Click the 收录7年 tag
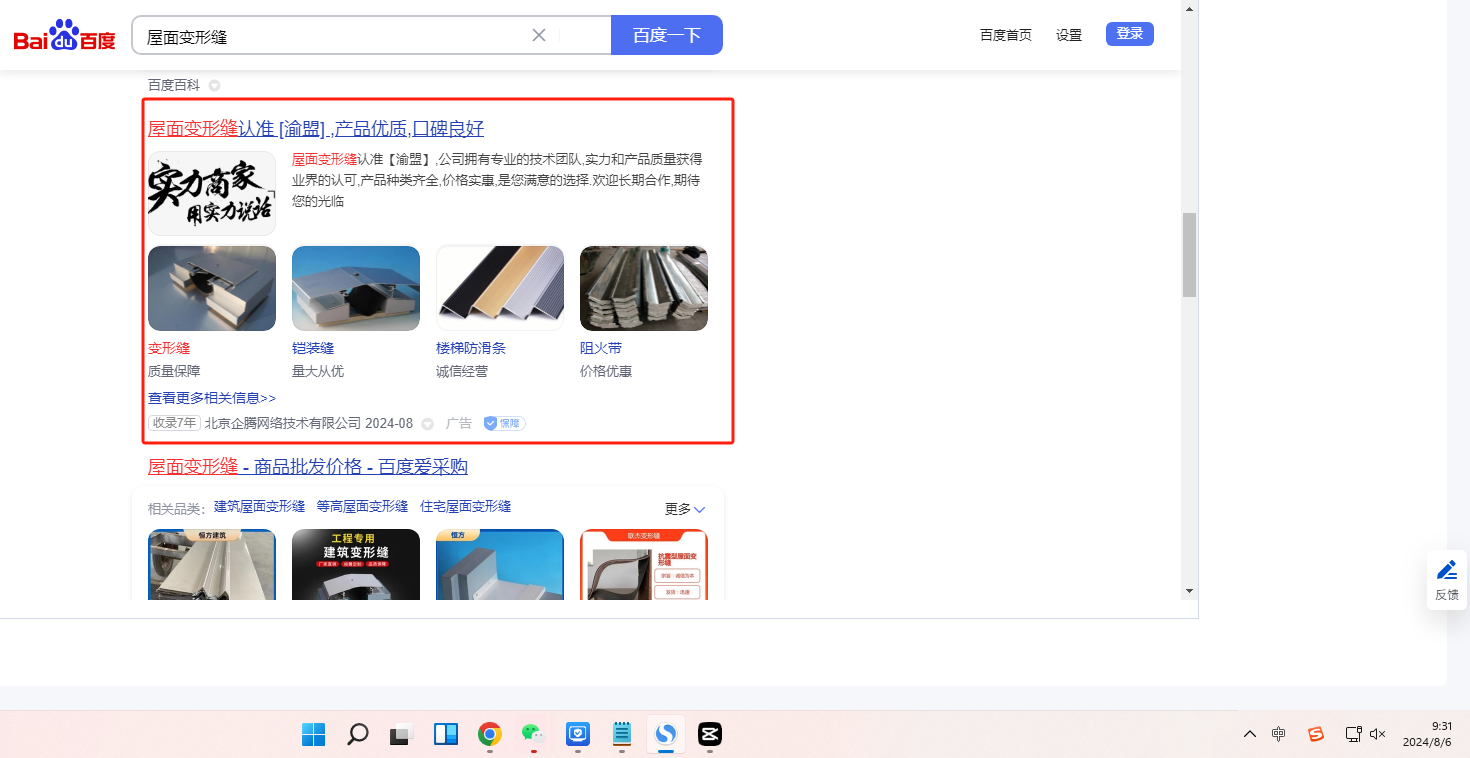Viewport: 1470px width, 758px height. (175, 423)
